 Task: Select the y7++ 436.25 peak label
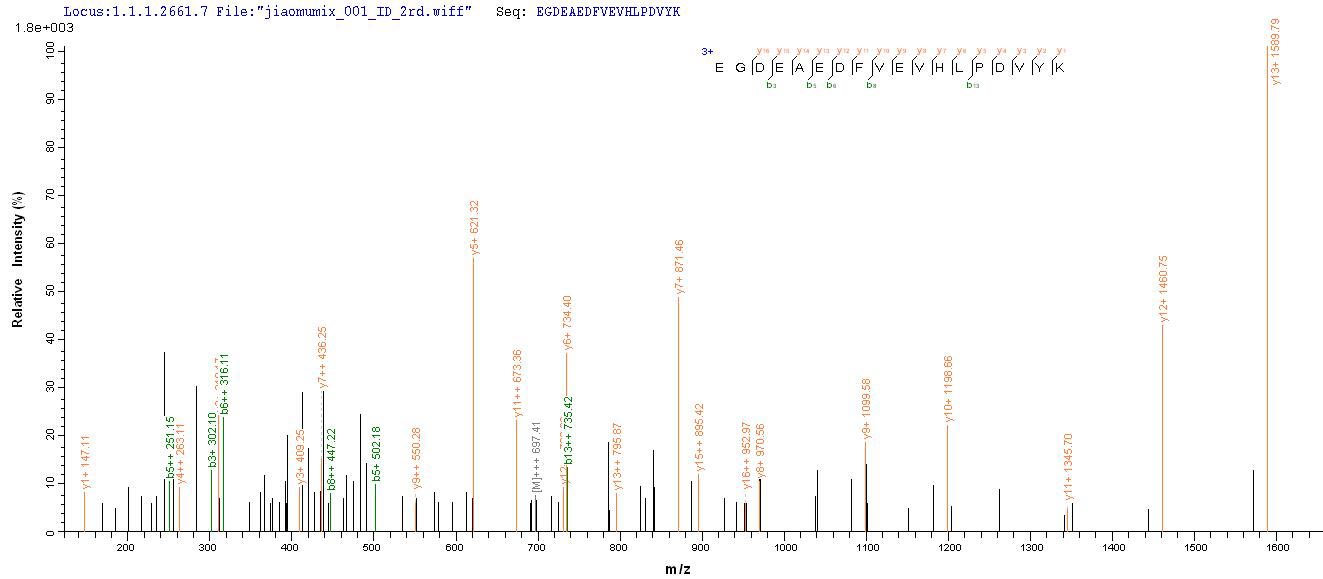point(323,357)
